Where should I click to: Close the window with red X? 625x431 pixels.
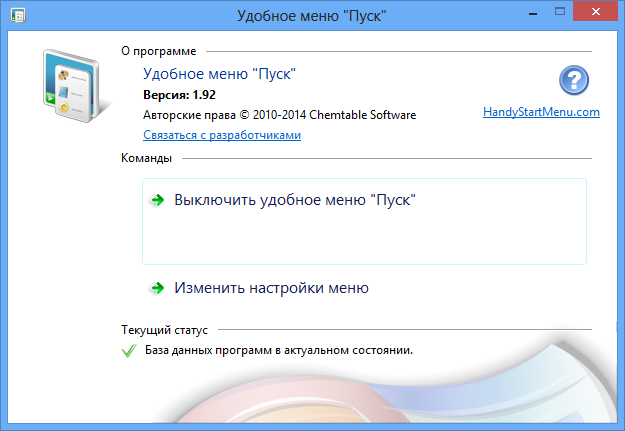[x=596, y=12]
